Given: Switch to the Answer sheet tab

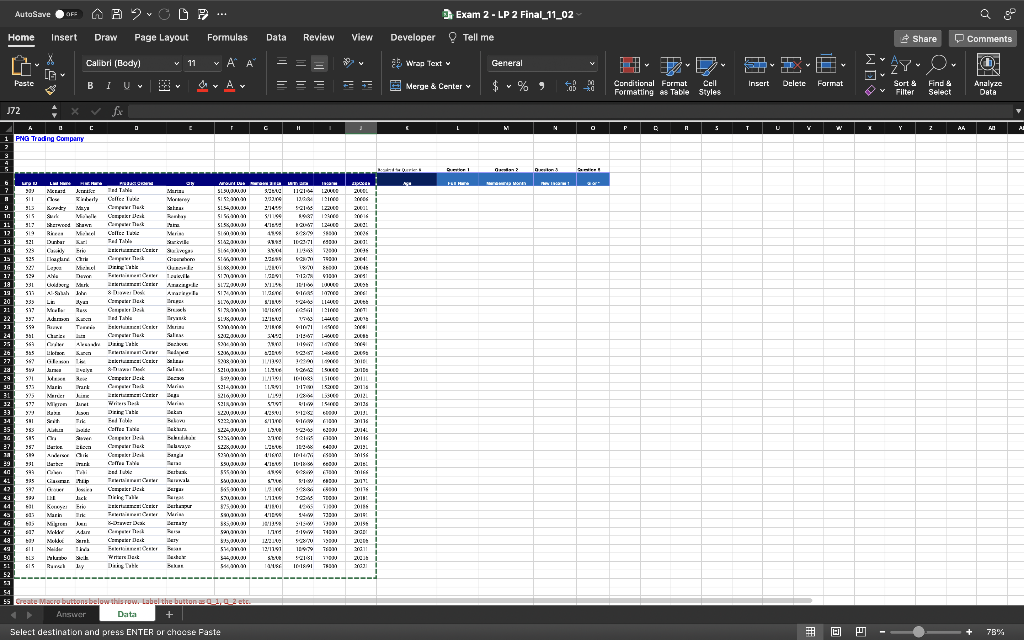Looking at the screenshot, I should tap(72, 614).
